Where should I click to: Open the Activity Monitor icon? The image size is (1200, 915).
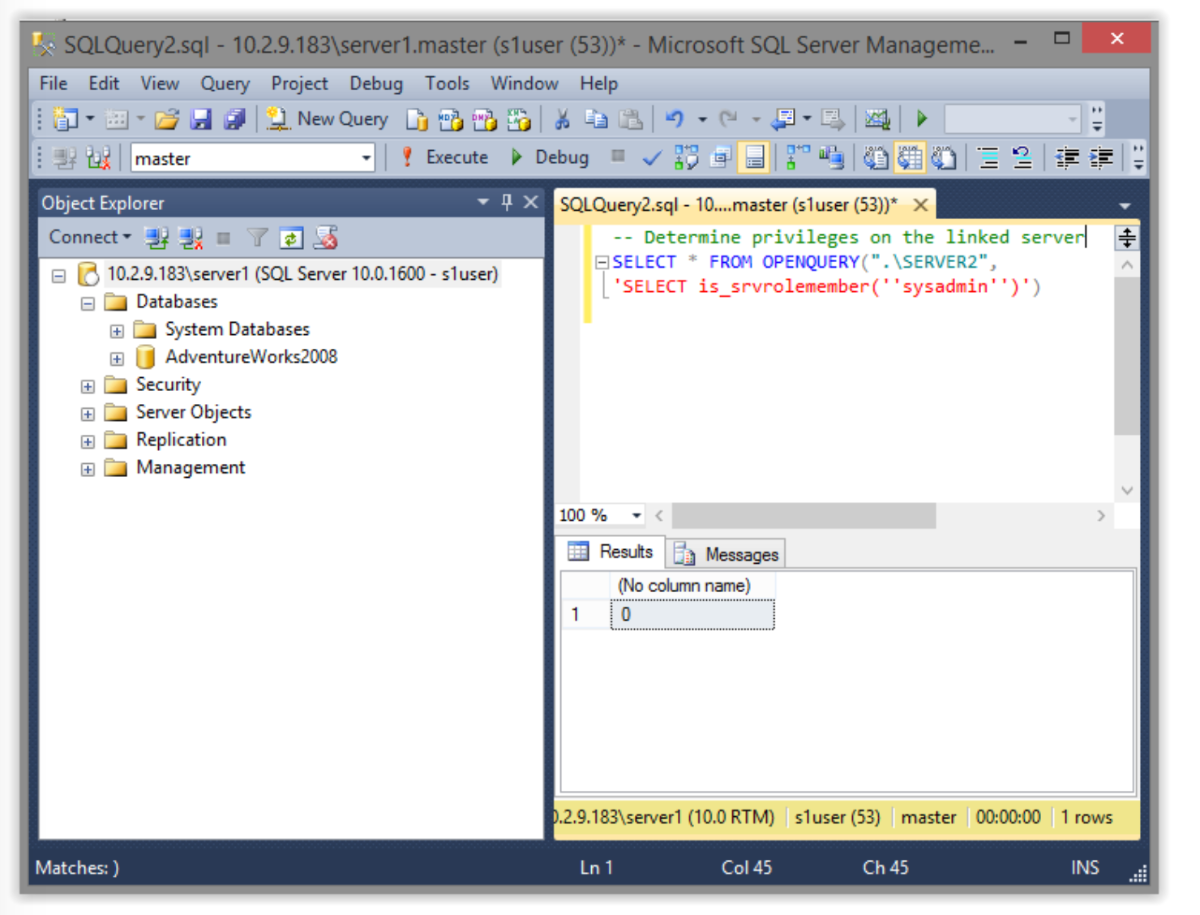(877, 120)
